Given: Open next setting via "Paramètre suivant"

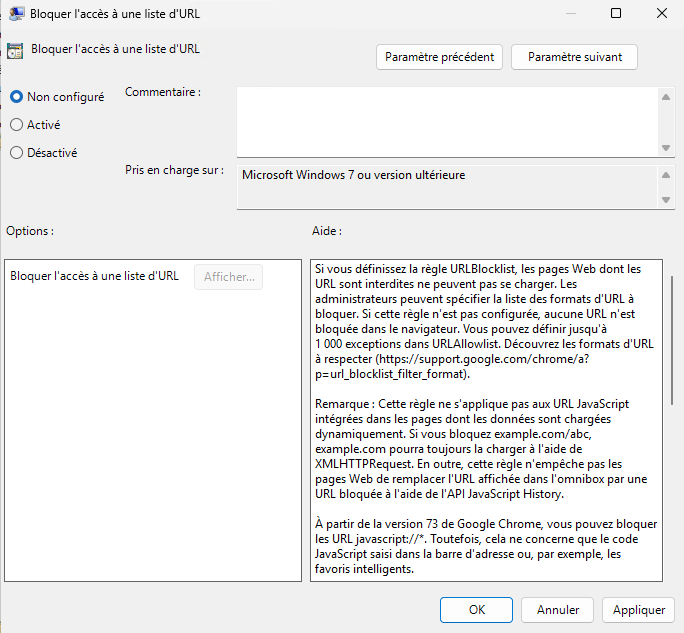Looking at the screenshot, I should [574, 57].
